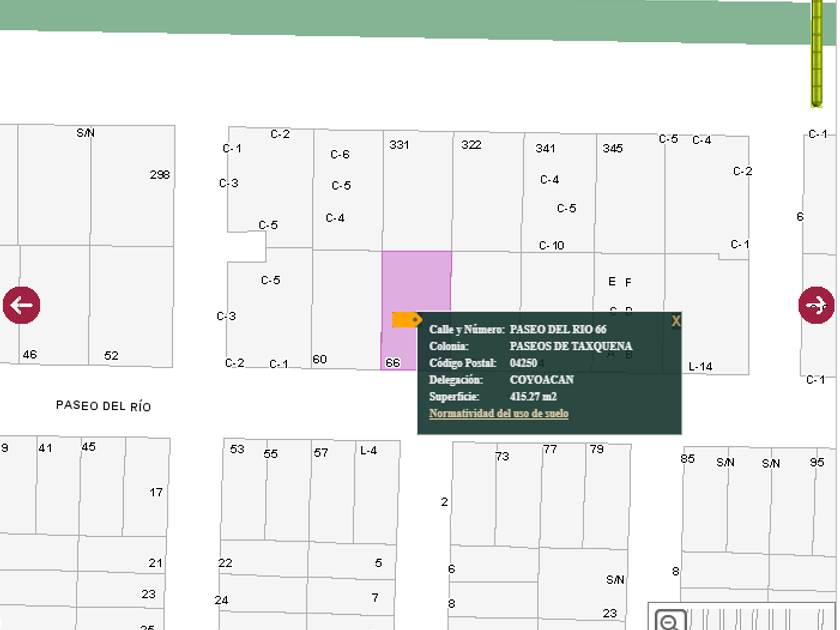Screen dimensions: 840x630
Task: Click parcel labeled C-10
Action: click(552, 245)
